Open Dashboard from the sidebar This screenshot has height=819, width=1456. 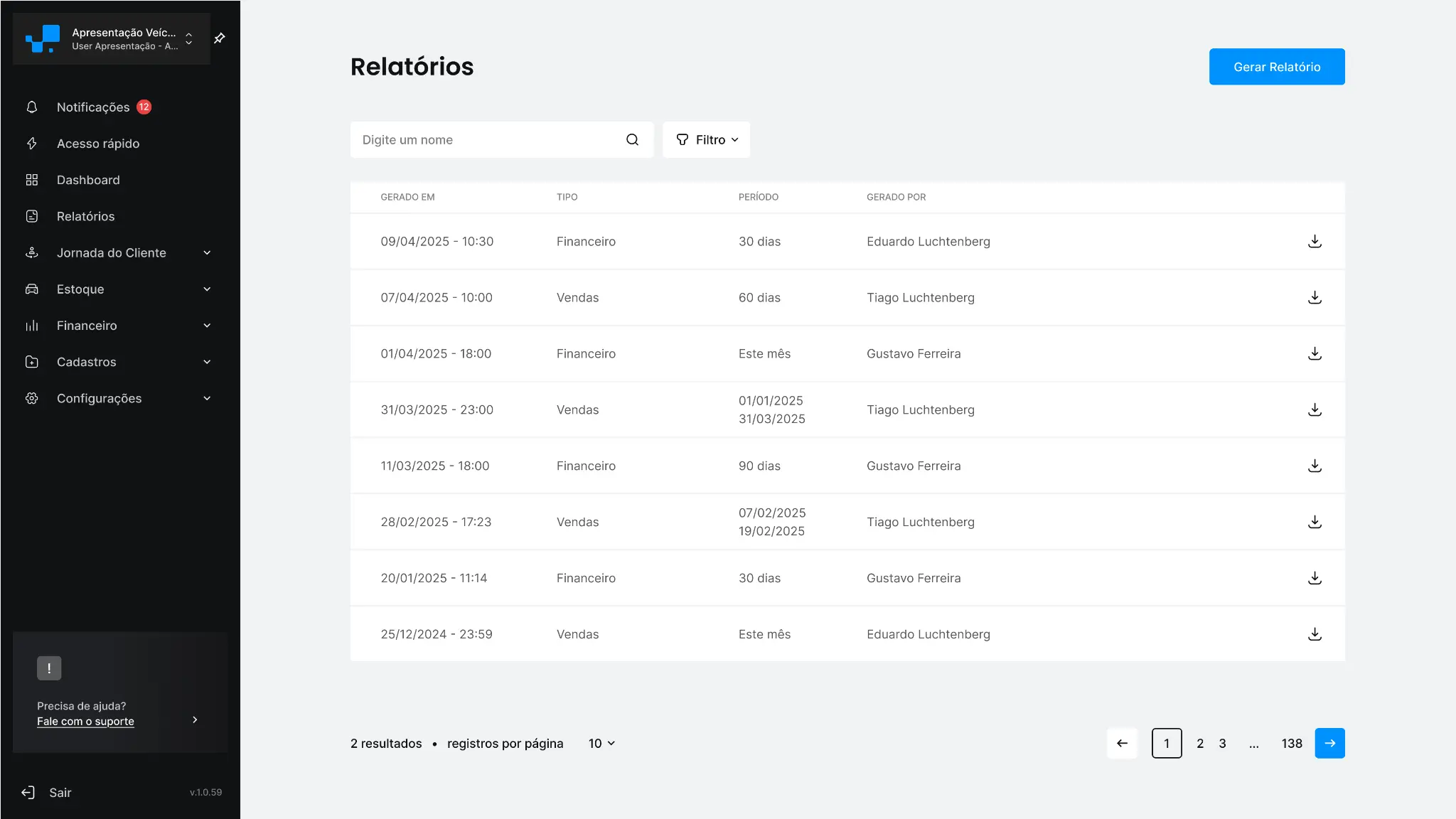point(88,181)
